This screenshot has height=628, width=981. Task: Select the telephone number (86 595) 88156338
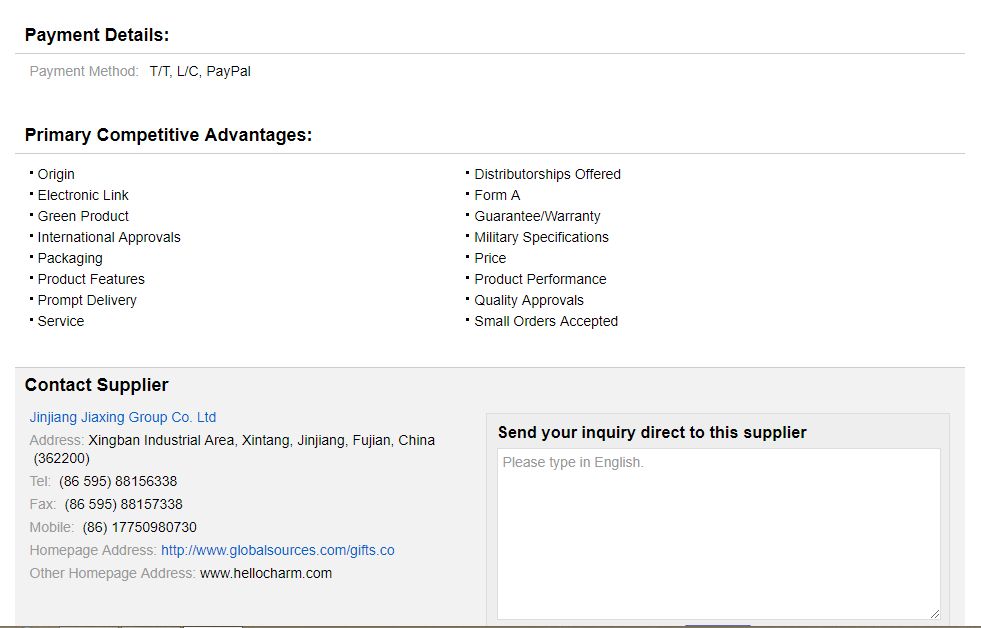click(118, 482)
